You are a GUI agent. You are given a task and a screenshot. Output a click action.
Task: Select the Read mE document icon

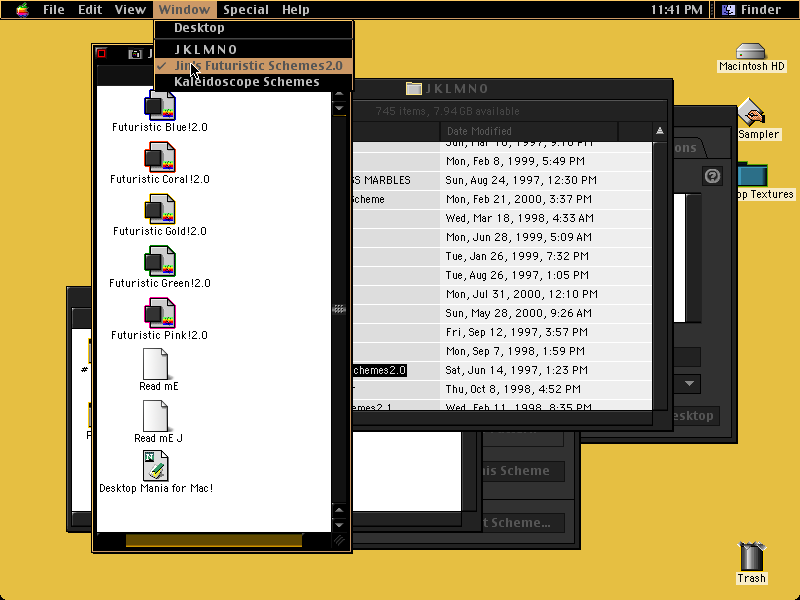156,364
